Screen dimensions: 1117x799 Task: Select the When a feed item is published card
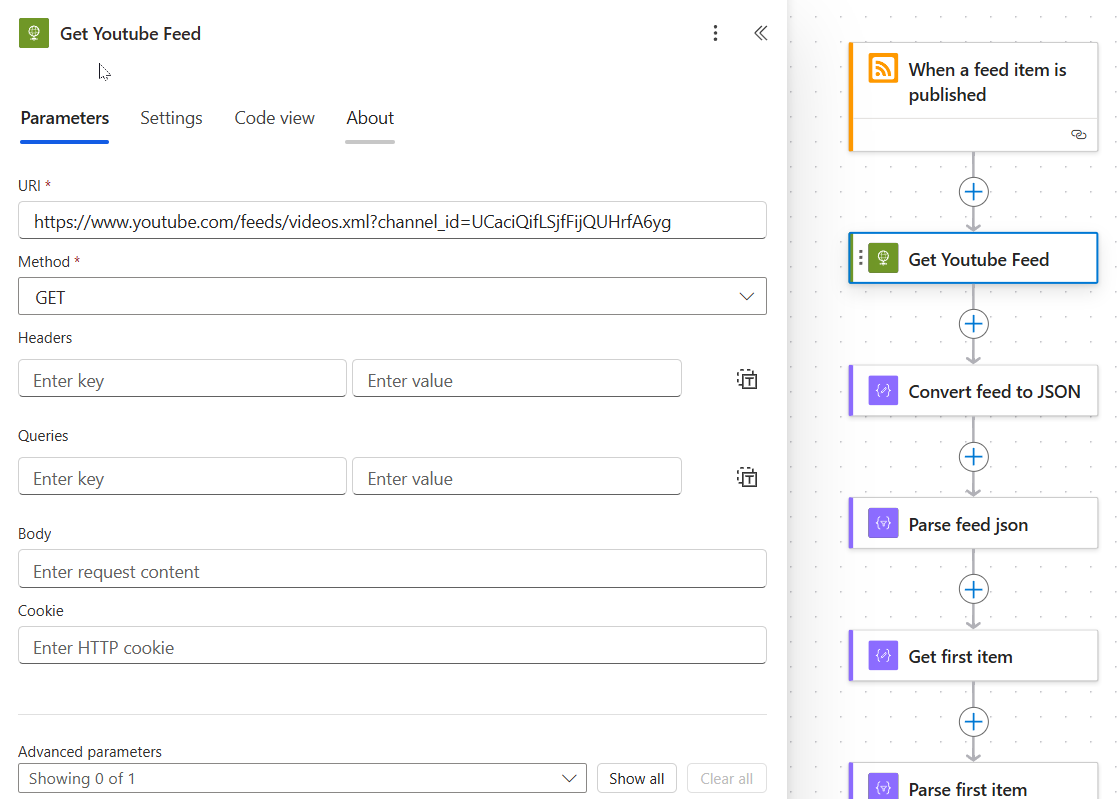pyautogui.click(x=973, y=97)
